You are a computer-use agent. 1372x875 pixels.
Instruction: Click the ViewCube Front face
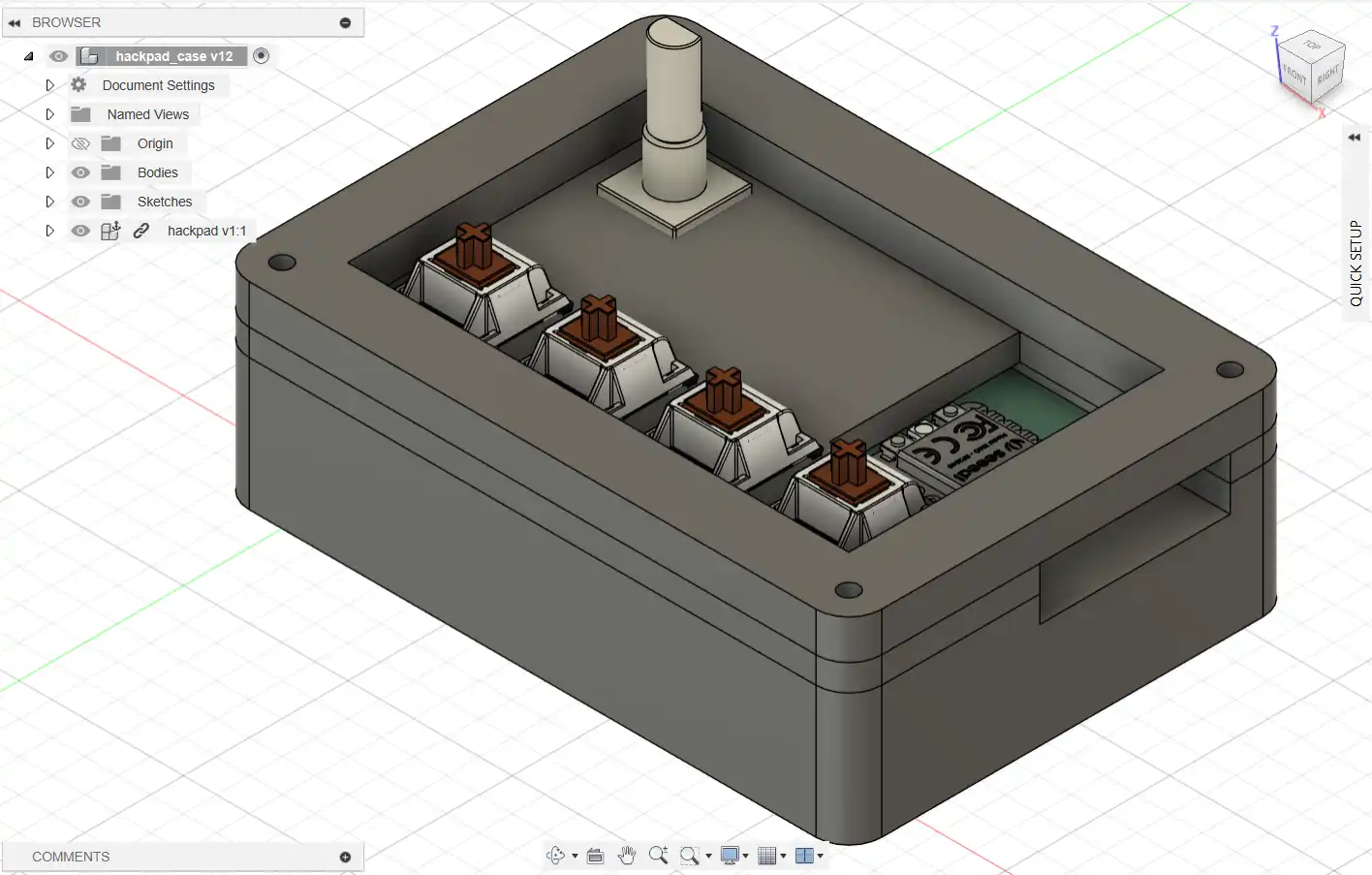pyautogui.click(x=1294, y=75)
